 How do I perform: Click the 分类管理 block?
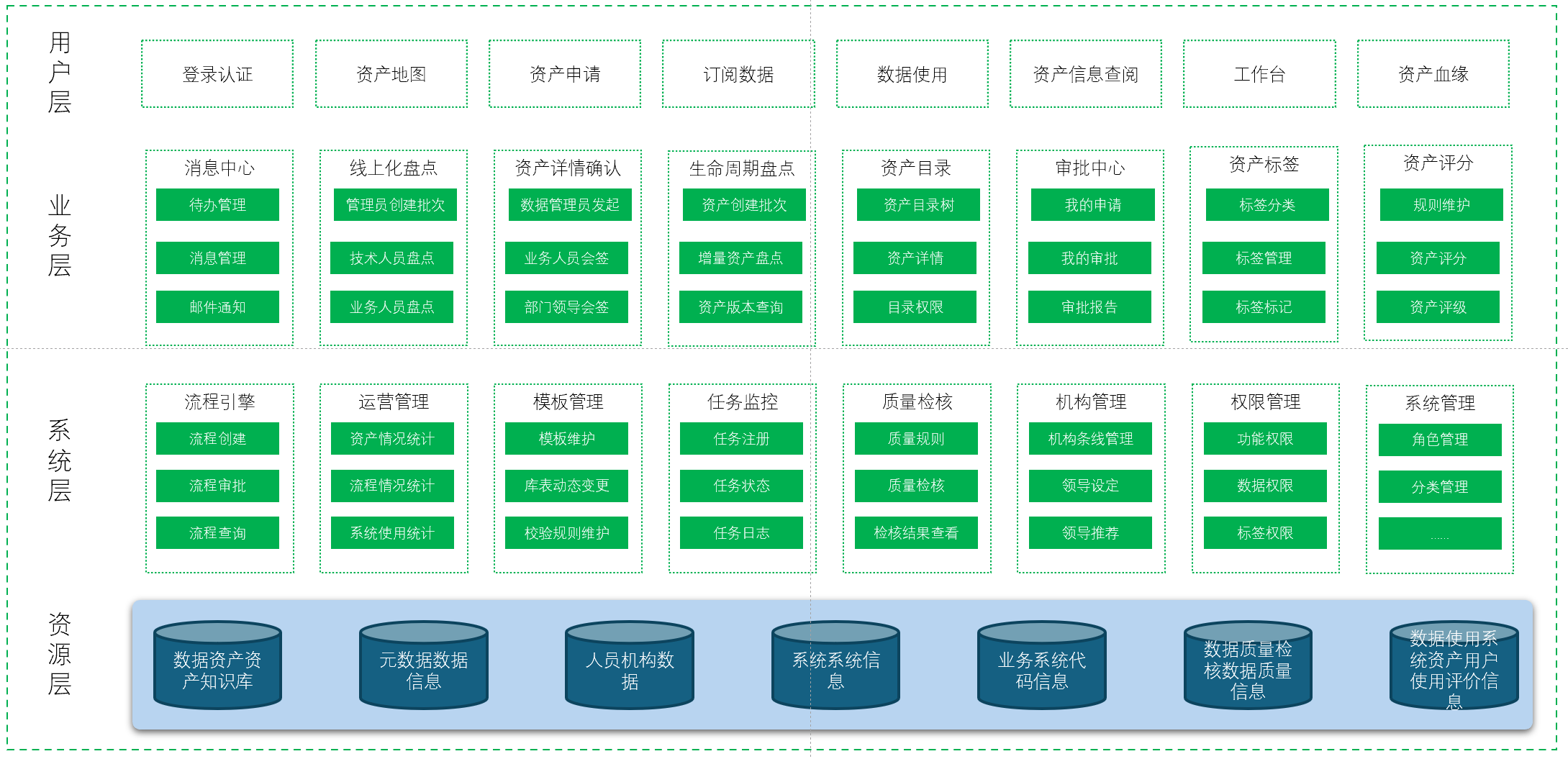(x=1440, y=487)
